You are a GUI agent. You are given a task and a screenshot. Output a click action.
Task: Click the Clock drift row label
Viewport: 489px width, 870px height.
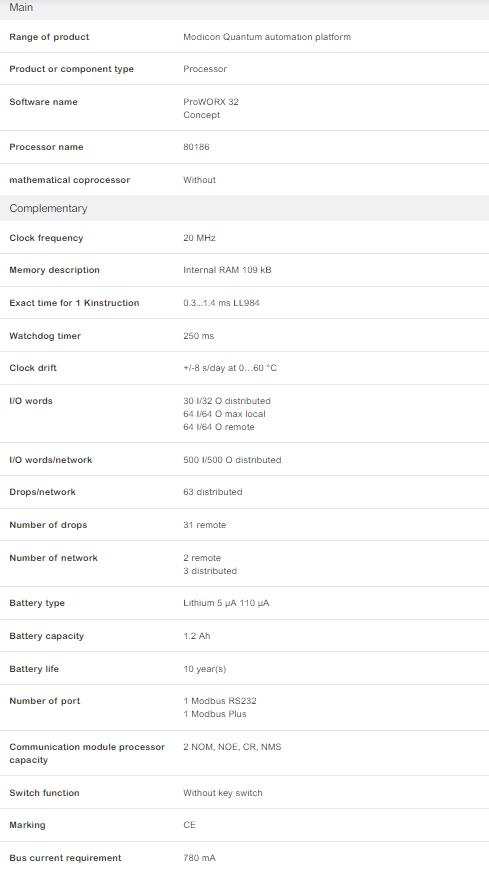coord(33,368)
